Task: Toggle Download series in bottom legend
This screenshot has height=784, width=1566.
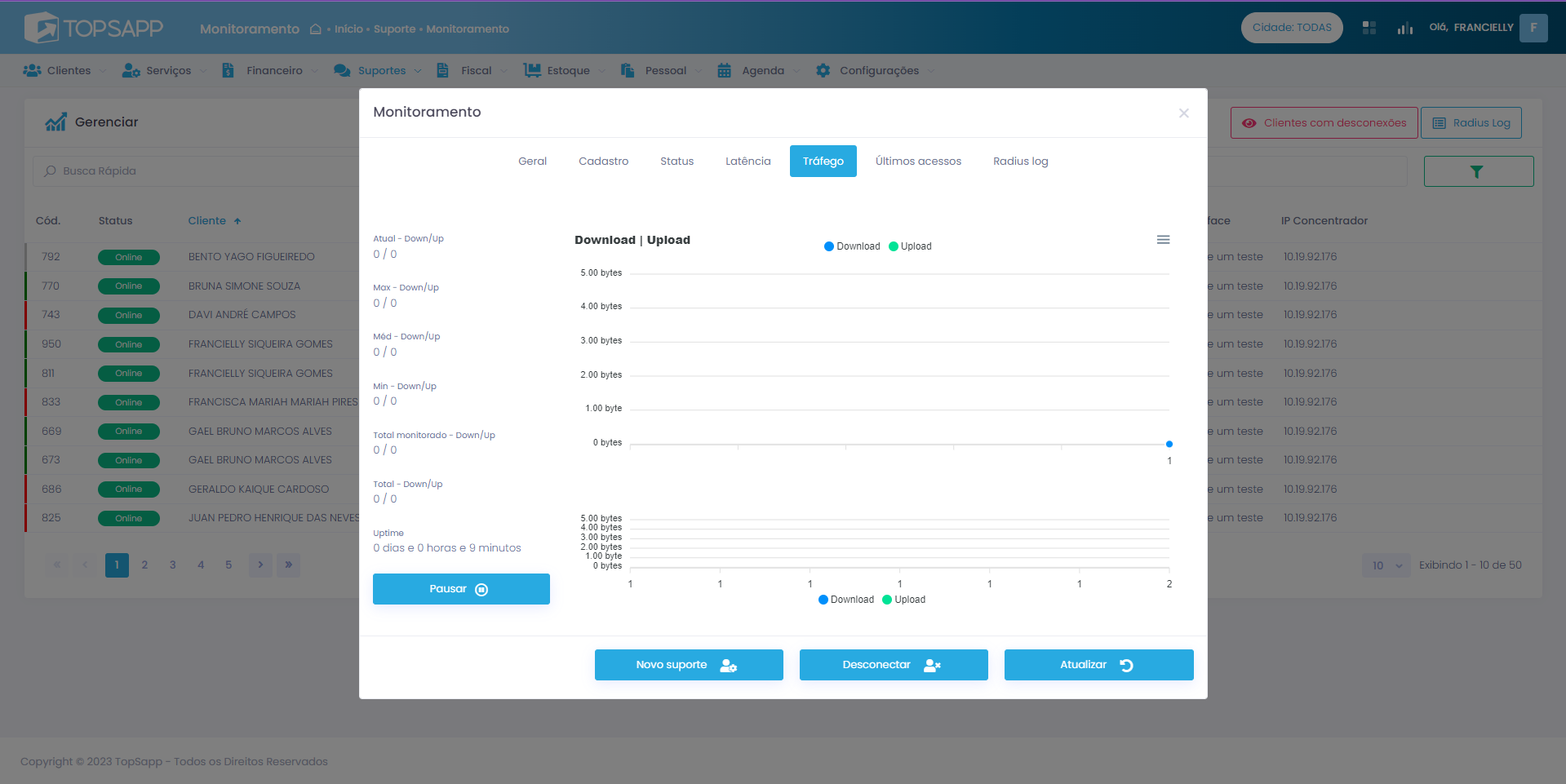Action: click(x=846, y=600)
